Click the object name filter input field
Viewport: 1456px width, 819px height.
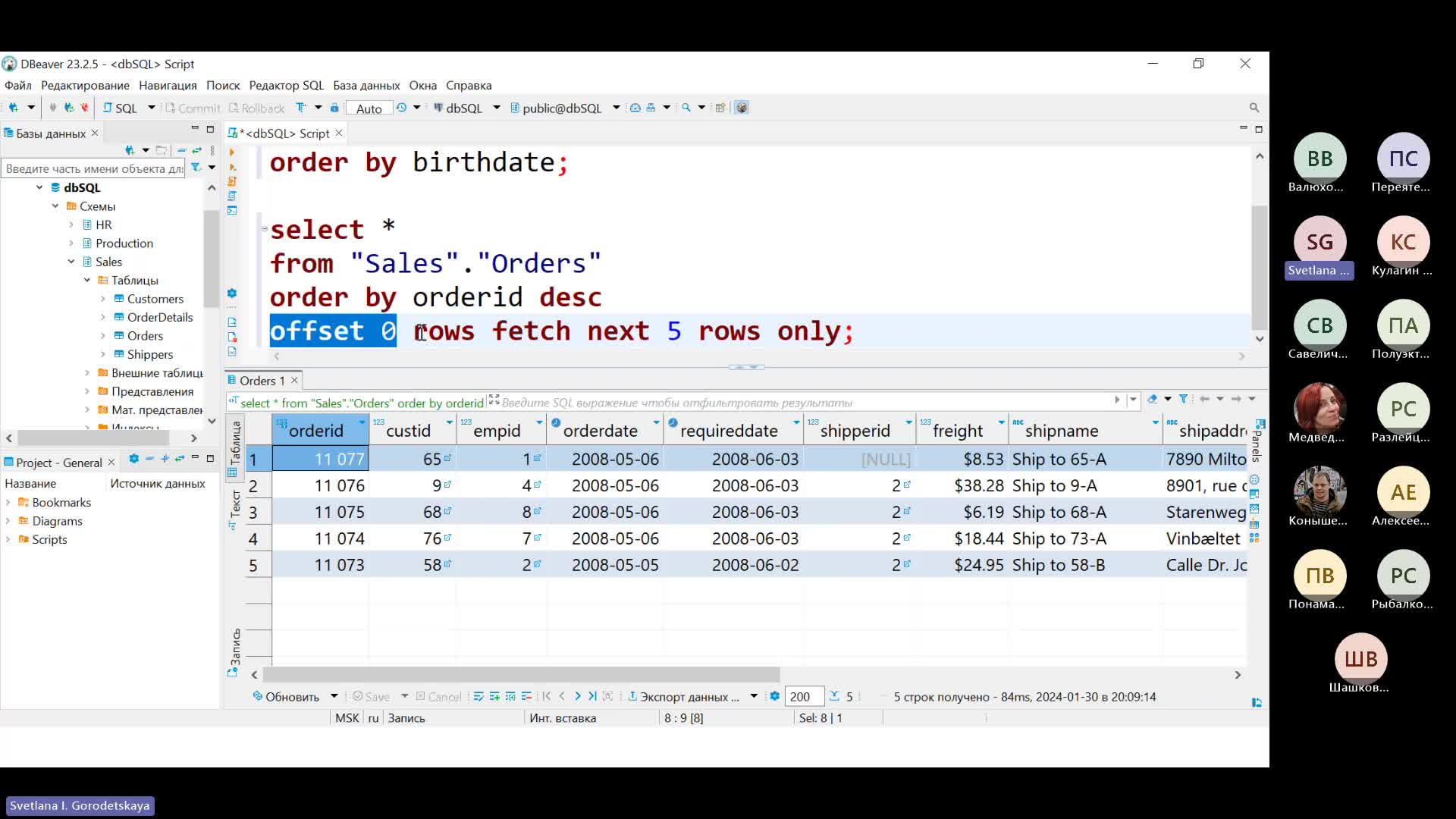(93, 168)
